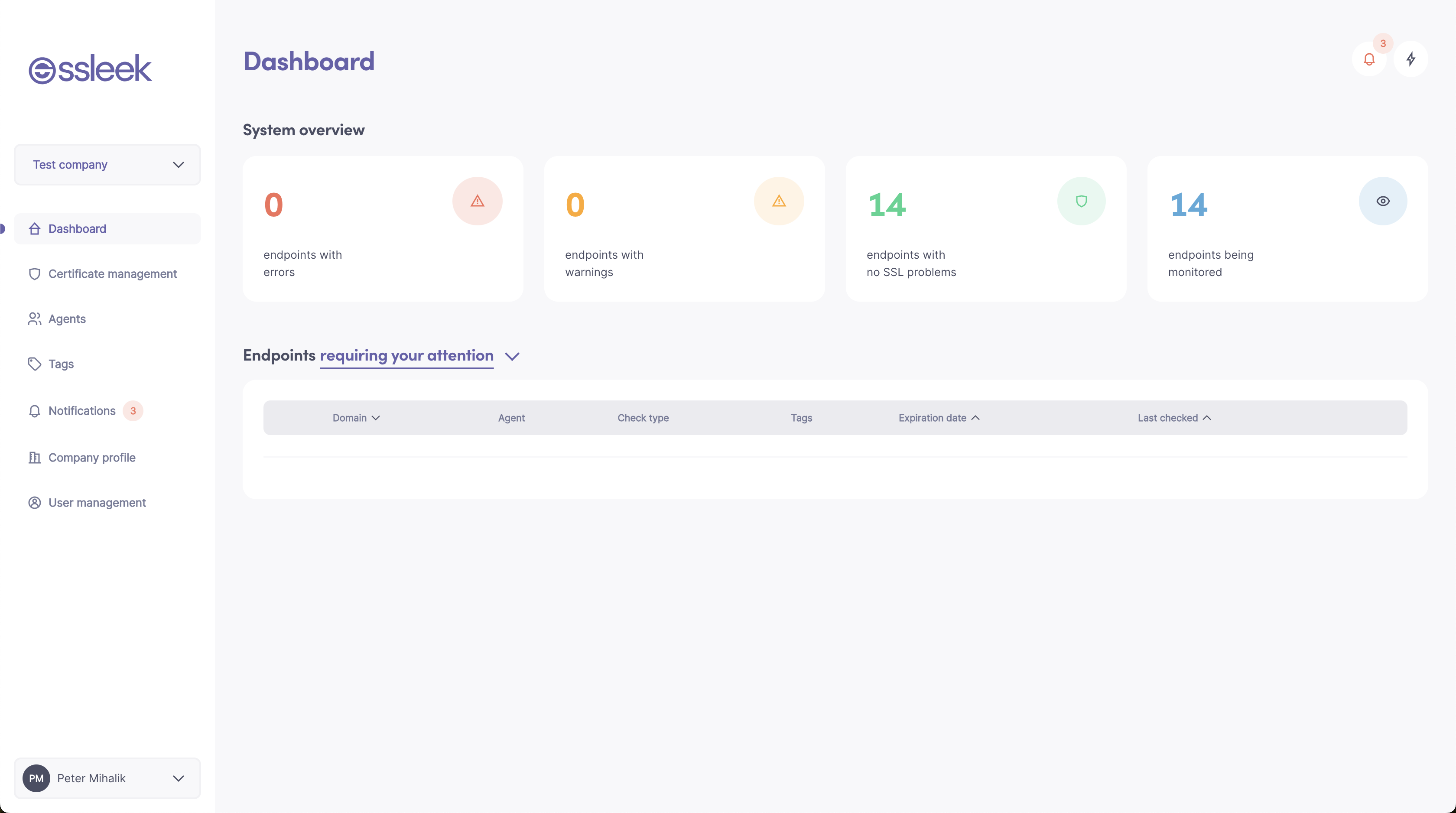The width and height of the screenshot is (1456, 813).
Task: Click the green shield SSL icon
Action: point(1081,201)
